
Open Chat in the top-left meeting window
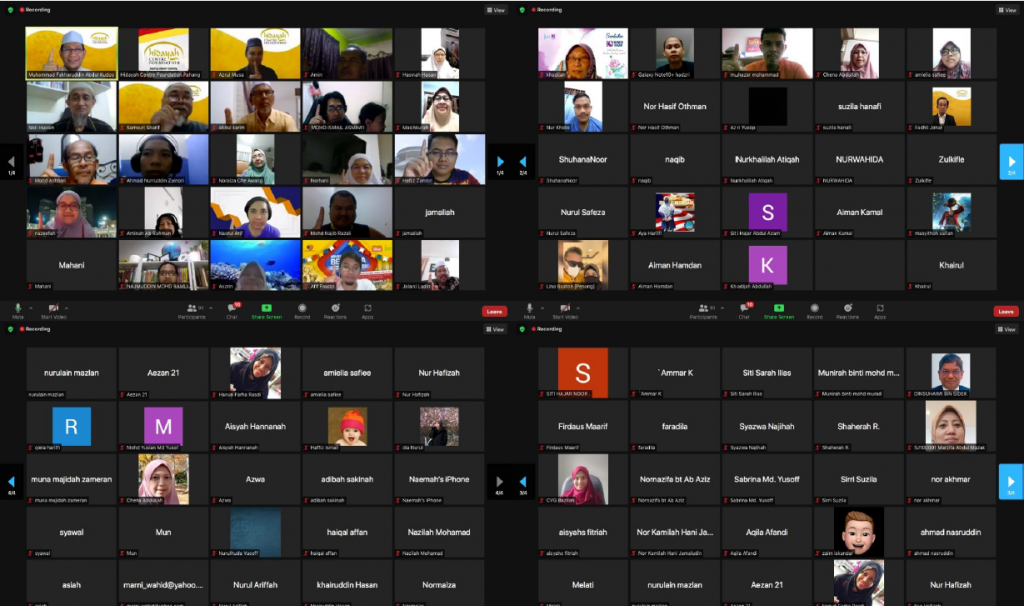[231, 309]
